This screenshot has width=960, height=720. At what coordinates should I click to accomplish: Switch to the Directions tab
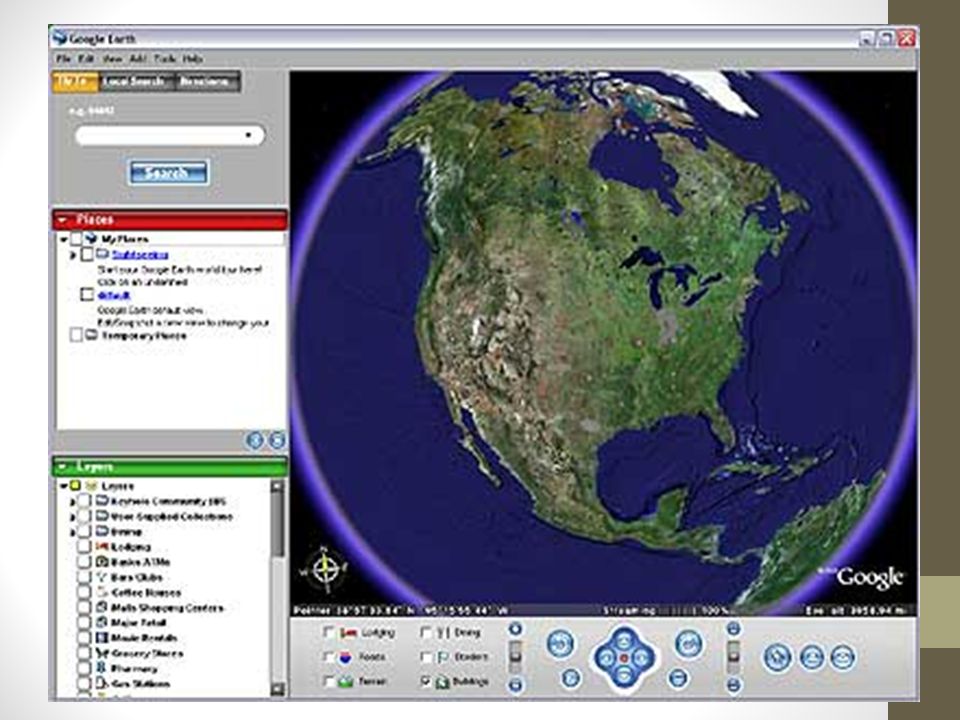tap(207, 81)
